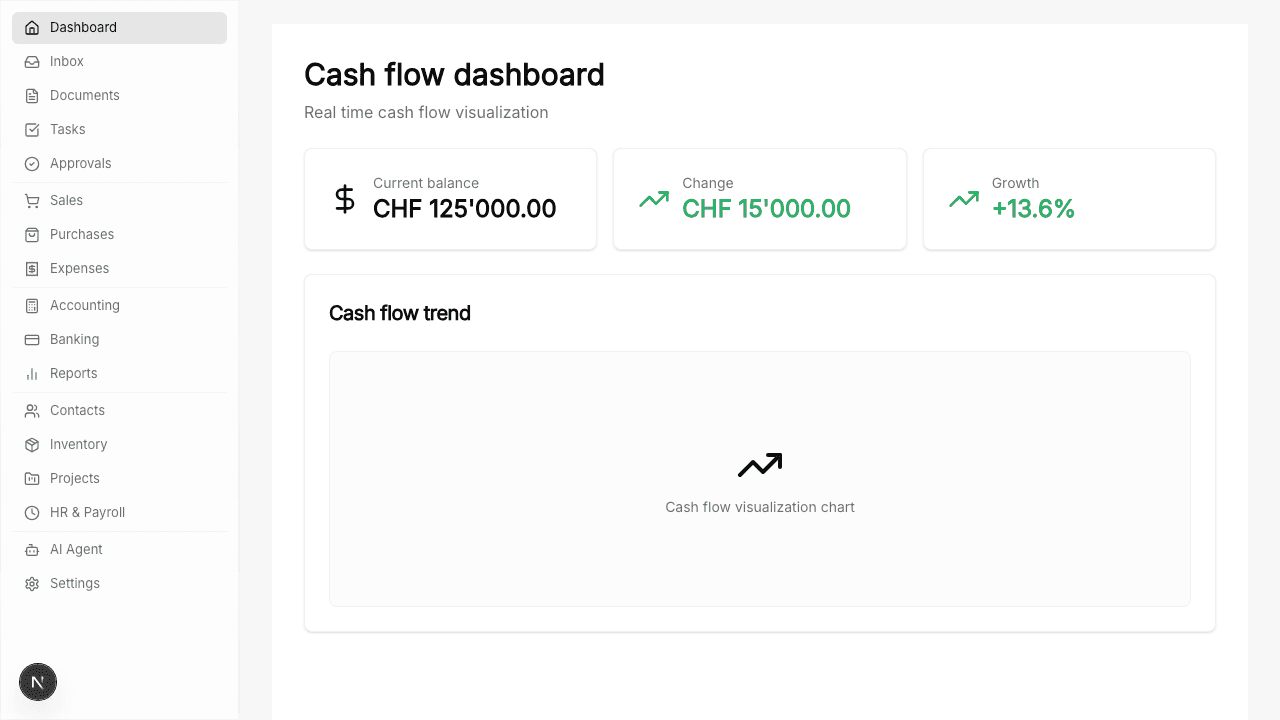Open the Settings gear icon
1280x720 pixels.
[33, 583]
